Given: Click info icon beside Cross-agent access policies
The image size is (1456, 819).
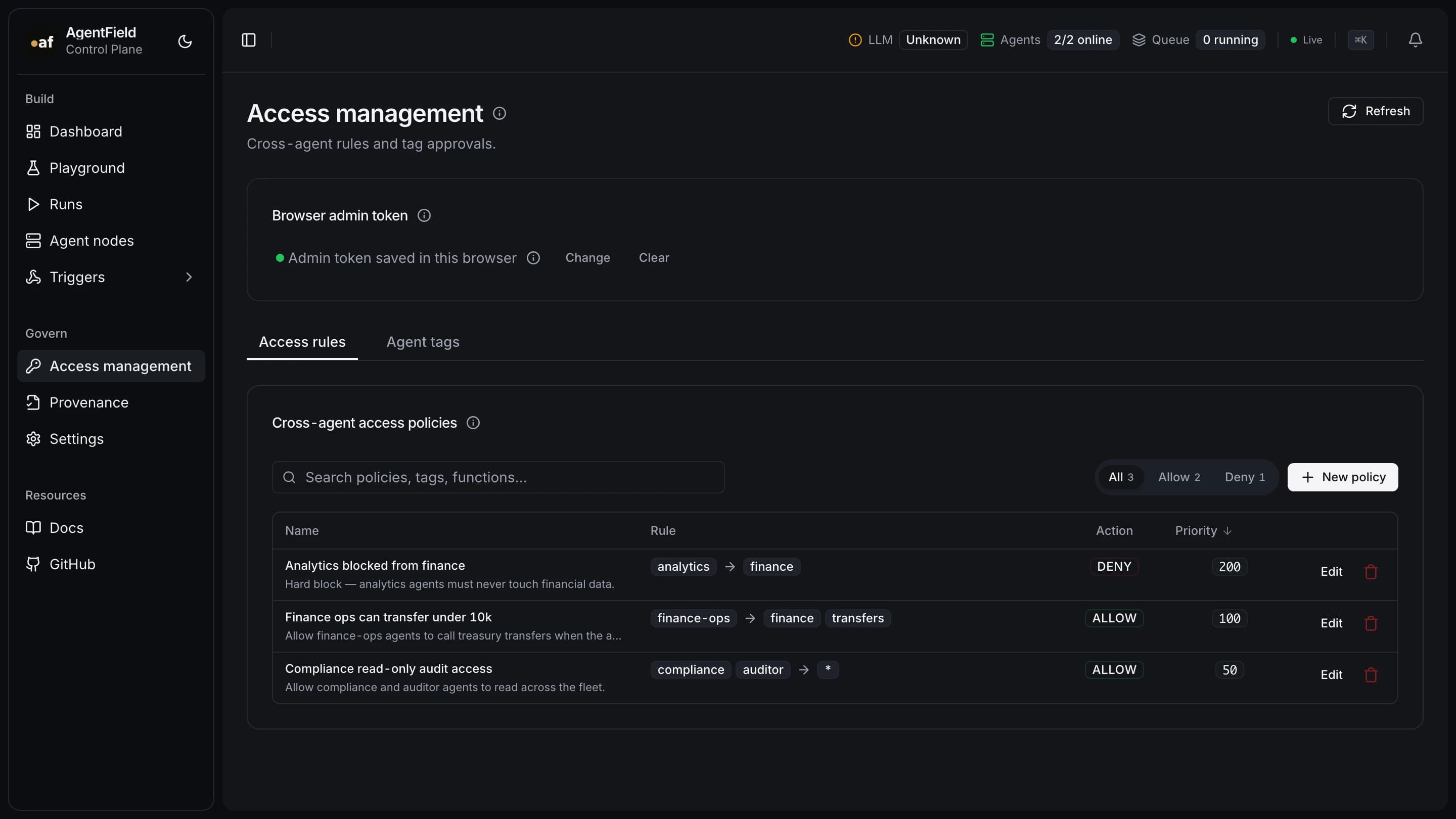Looking at the screenshot, I should 473,423.
